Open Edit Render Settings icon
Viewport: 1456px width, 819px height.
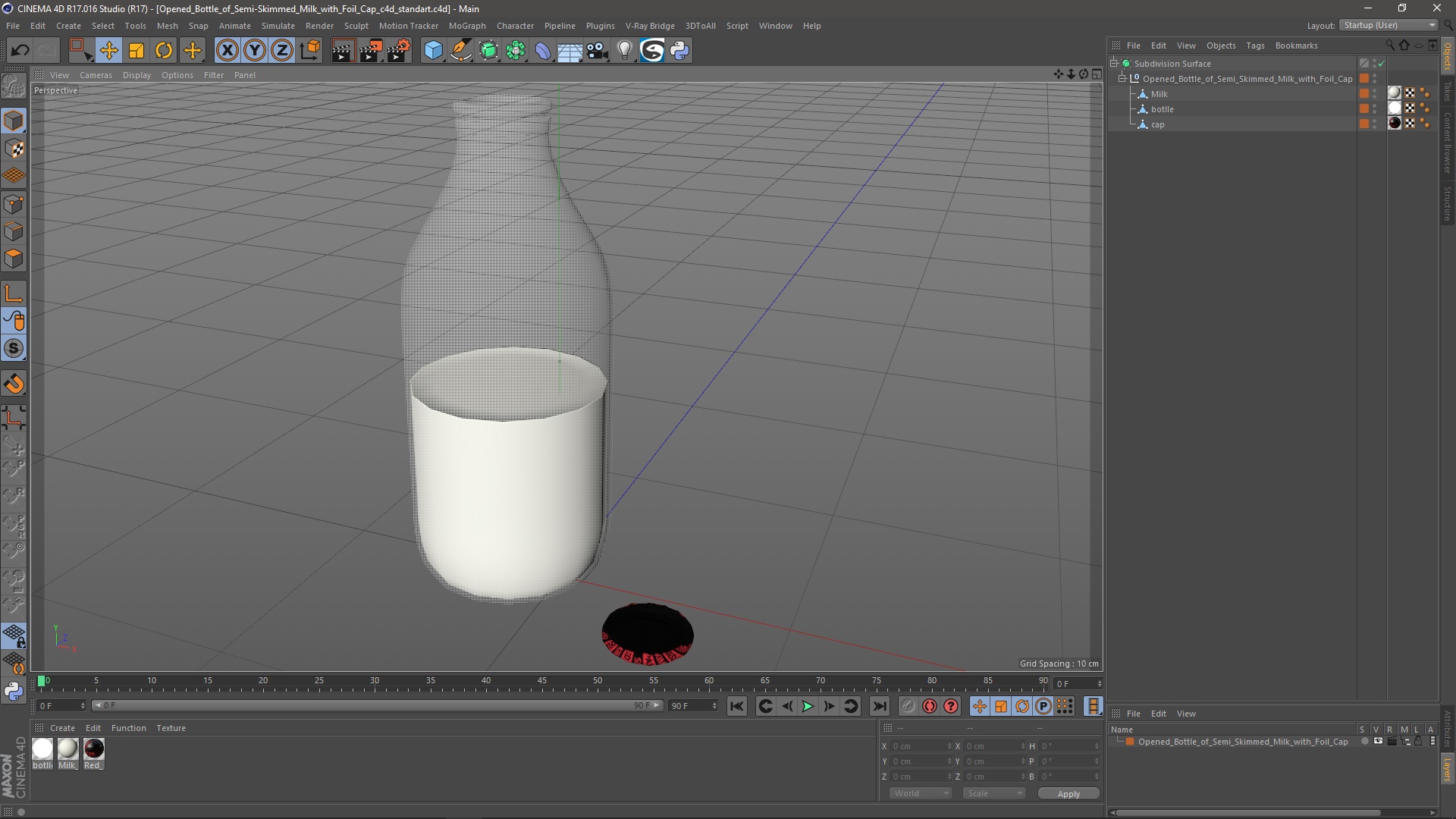[x=399, y=51]
